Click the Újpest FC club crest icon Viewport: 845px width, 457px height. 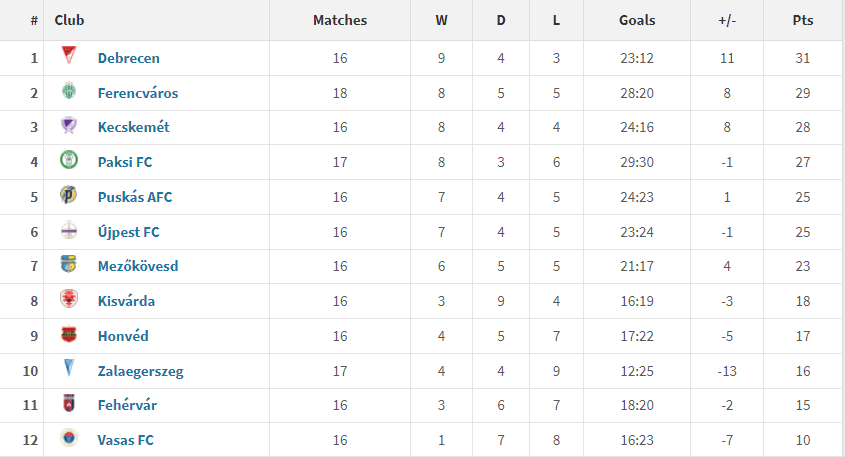(69, 230)
